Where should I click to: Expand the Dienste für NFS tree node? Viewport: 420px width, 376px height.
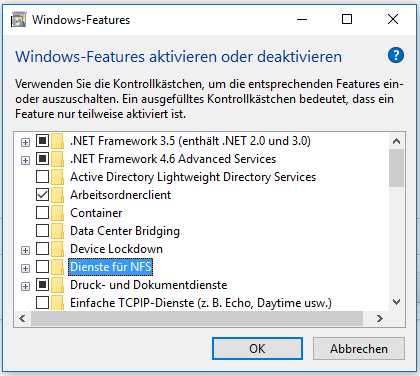(x=25, y=268)
